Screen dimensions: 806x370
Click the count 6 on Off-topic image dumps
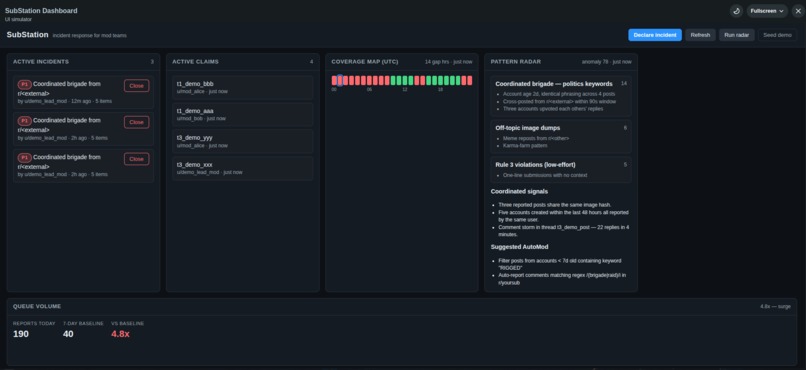625,127
